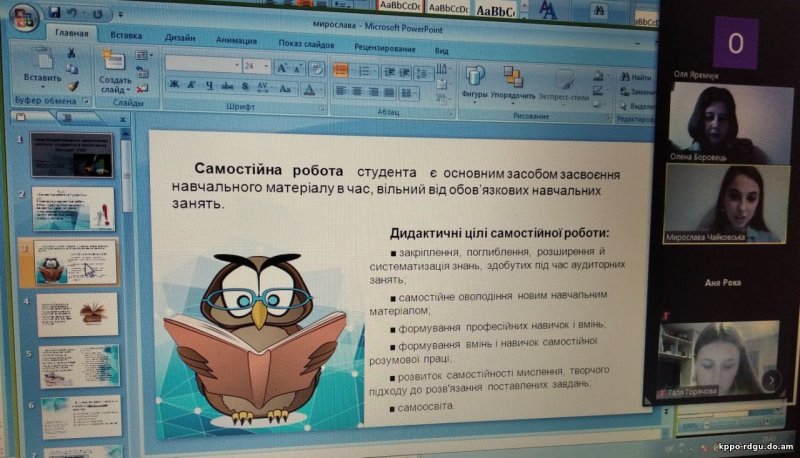Click the Clear formatting eraser icon
The height and width of the screenshot is (458, 800).
pyautogui.click(x=316, y=69)
